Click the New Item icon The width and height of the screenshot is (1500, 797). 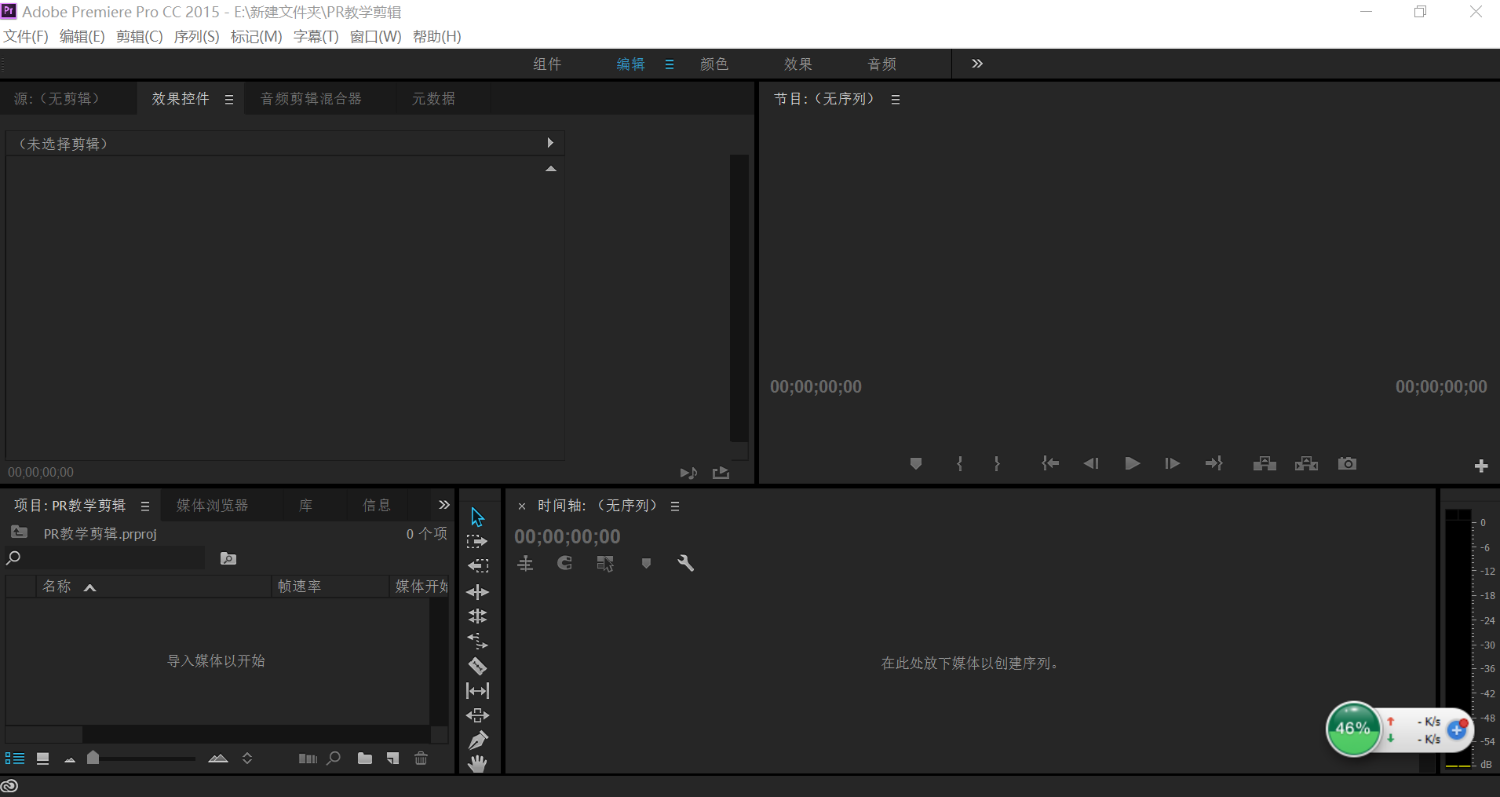coord(393,759)
